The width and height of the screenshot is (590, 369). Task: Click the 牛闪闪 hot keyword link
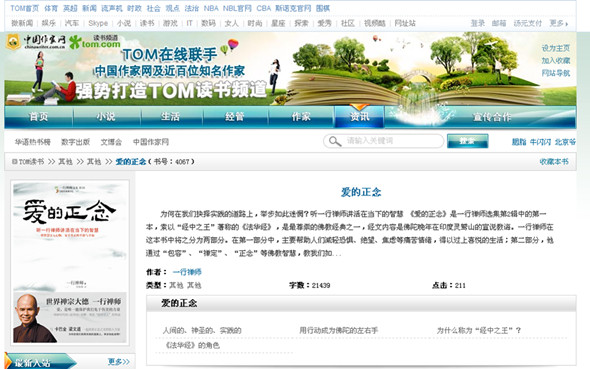coord(540,142)
